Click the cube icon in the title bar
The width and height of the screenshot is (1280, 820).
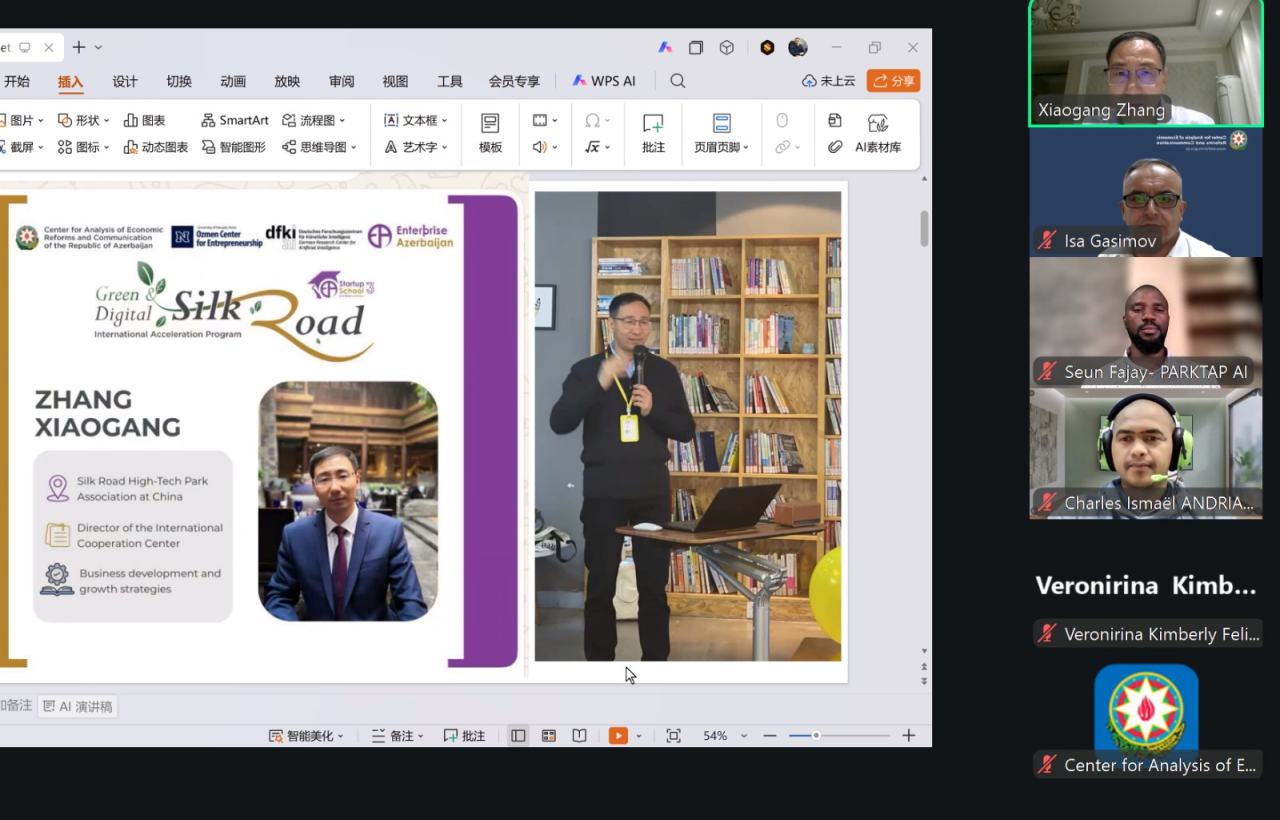click(x=727, y=47)
